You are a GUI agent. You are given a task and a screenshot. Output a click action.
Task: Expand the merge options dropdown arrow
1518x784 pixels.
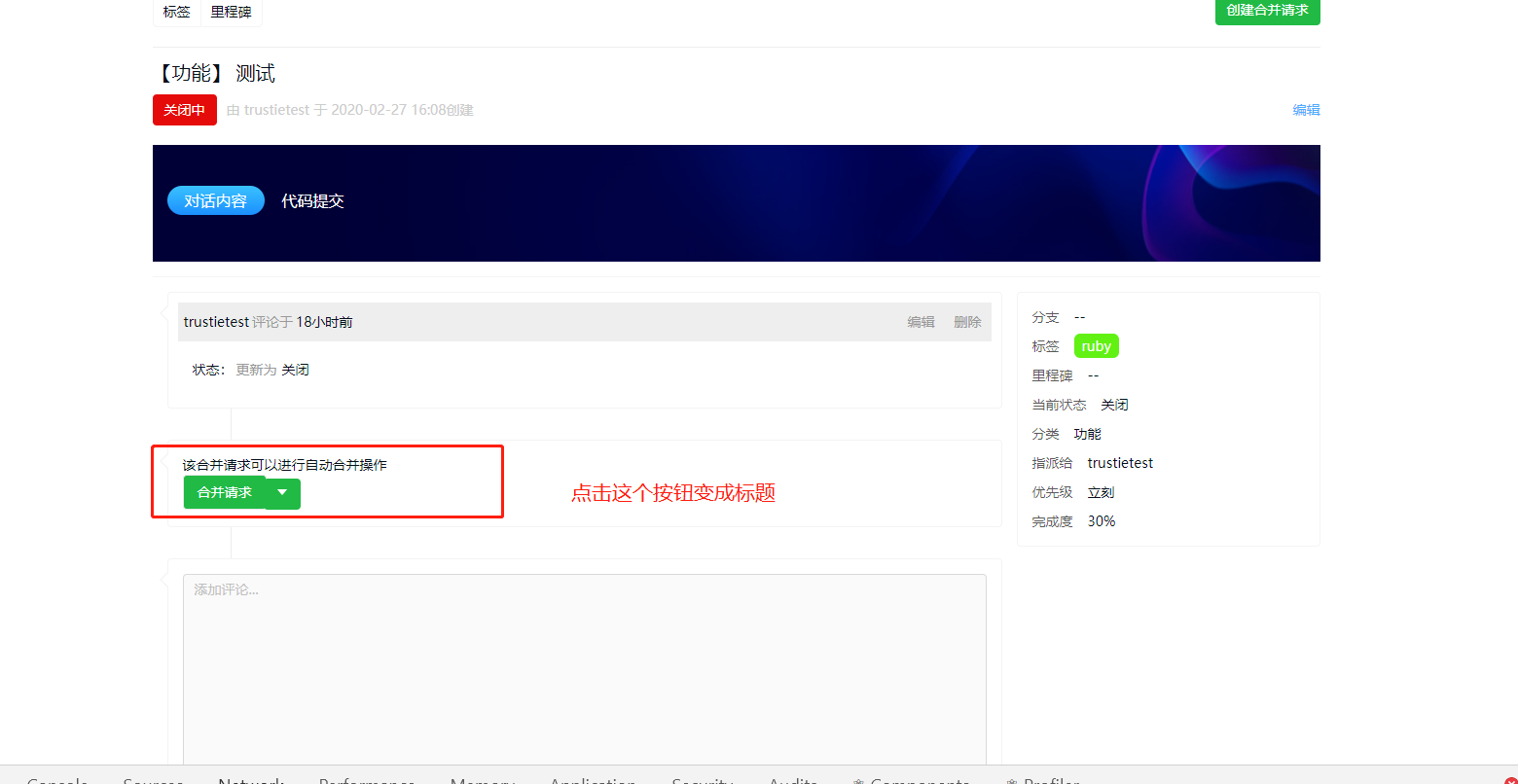pos(283,493)
